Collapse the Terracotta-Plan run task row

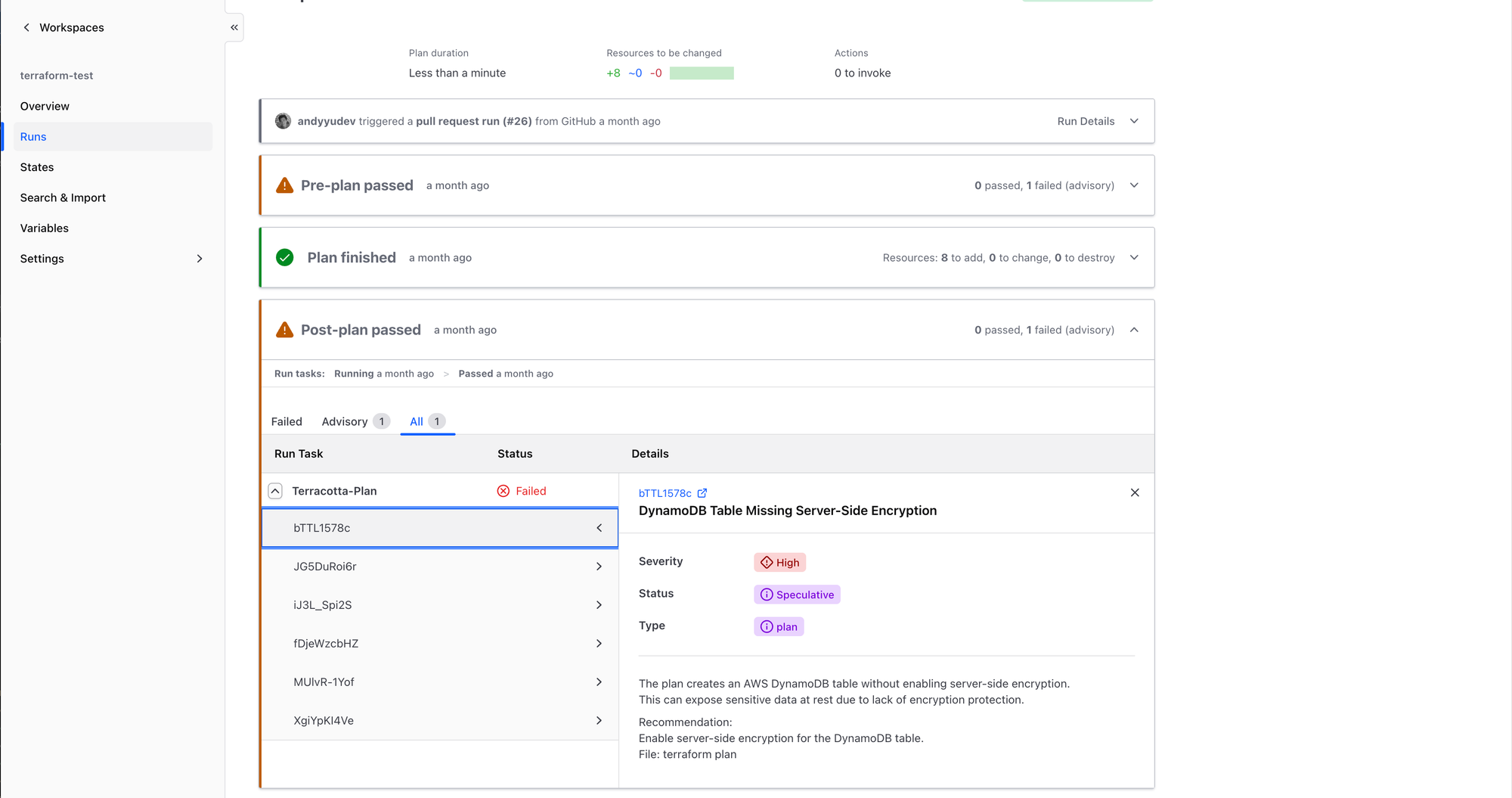(x=275, y=491)
